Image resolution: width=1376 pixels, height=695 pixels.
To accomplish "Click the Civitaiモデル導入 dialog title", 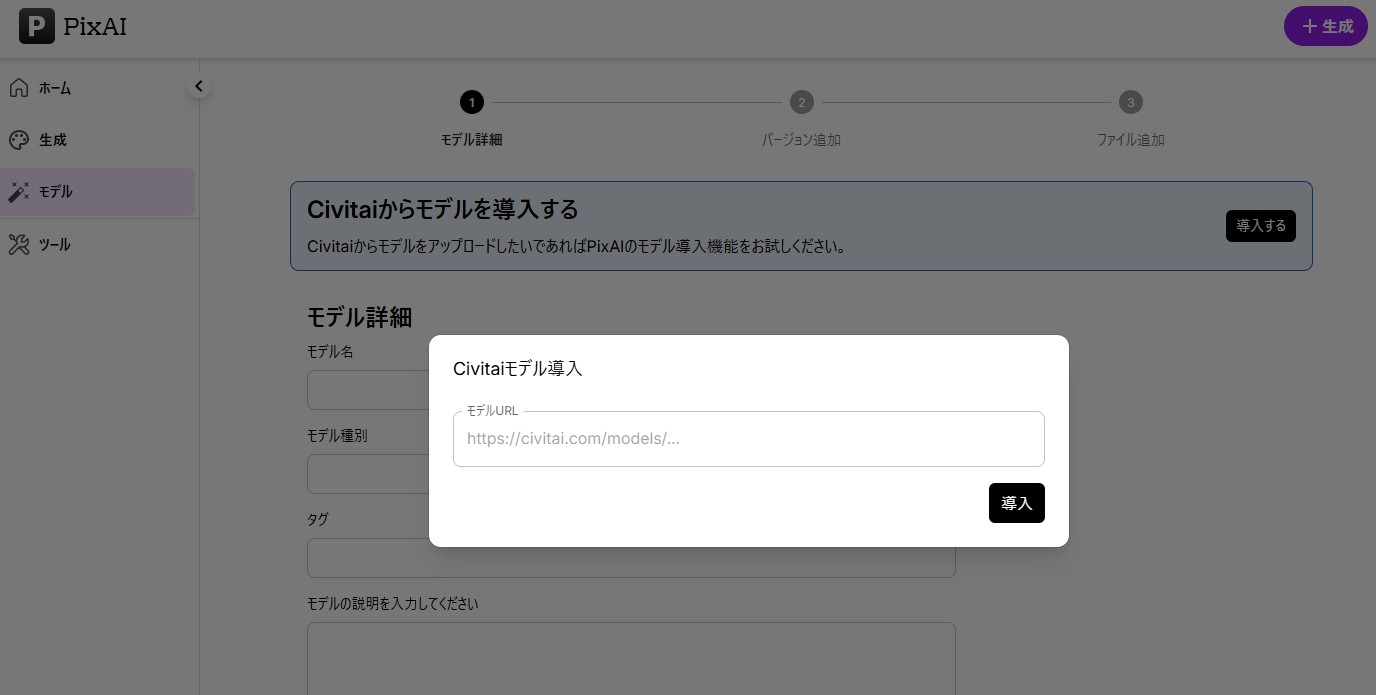I will (x=517, y=369).
